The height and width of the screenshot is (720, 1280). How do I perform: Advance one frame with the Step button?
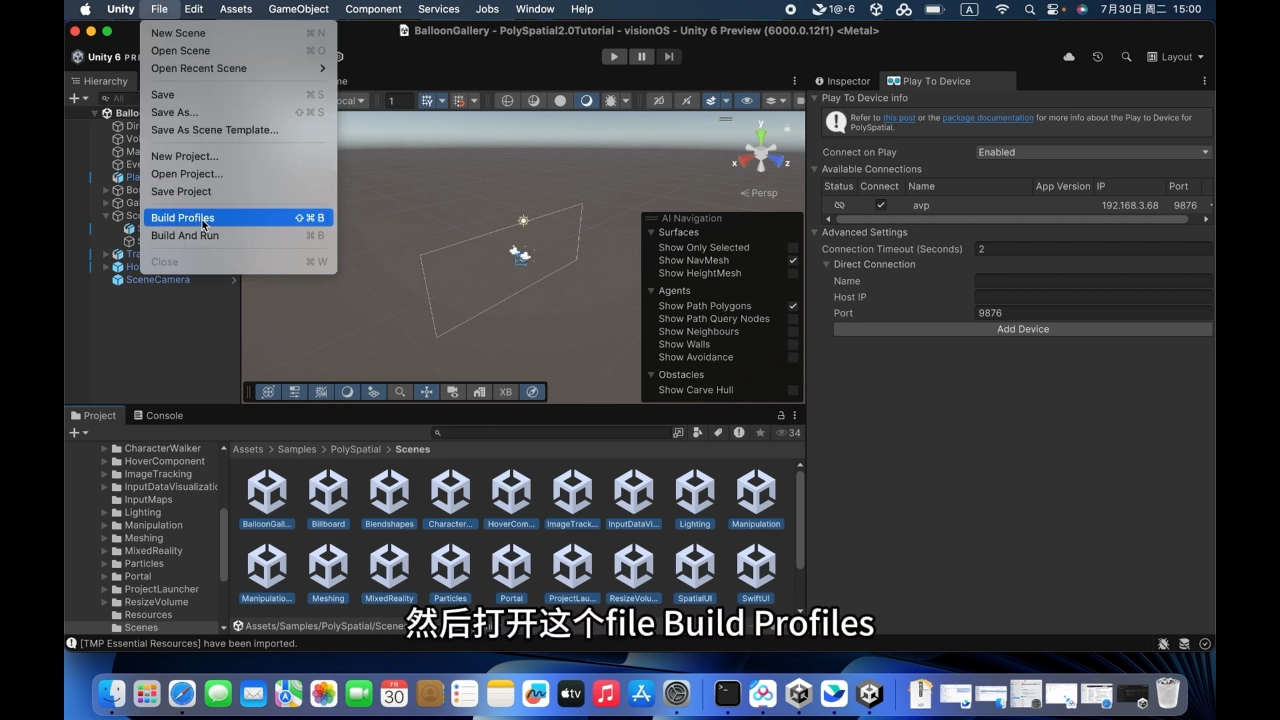pos(669,57)
